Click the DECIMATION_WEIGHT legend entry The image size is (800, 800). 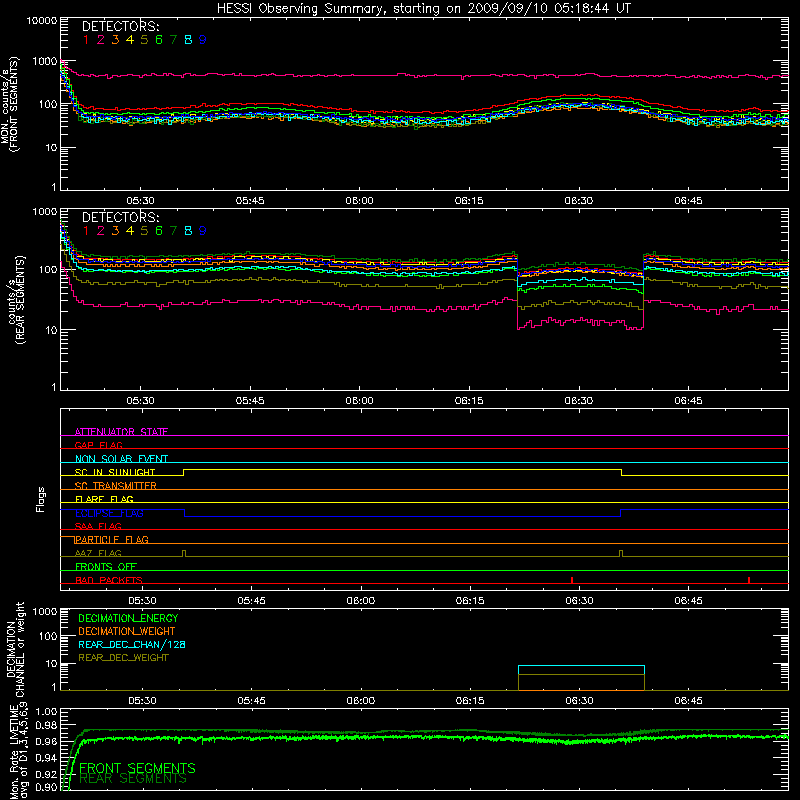coord(127,631)
